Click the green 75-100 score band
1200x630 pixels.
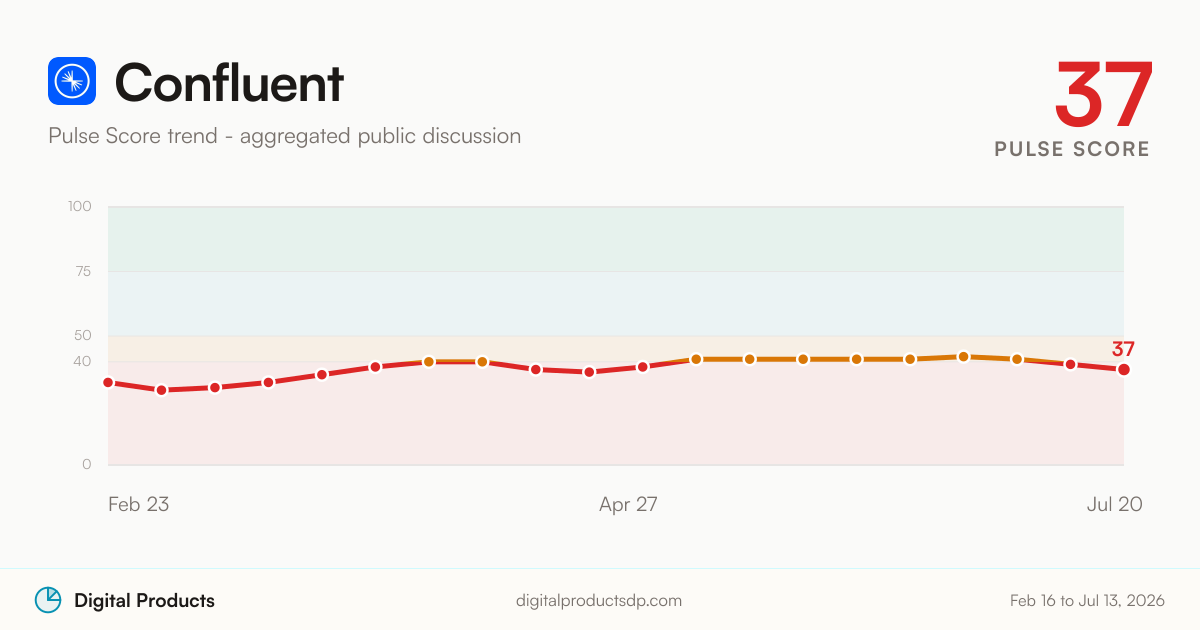(x=616, y=239)
